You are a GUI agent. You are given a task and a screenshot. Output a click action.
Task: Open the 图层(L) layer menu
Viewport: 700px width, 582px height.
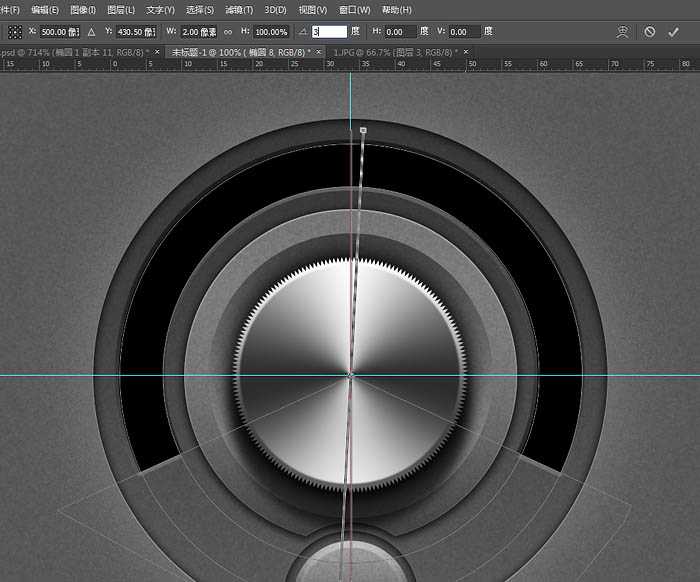(x=121, y=10)
